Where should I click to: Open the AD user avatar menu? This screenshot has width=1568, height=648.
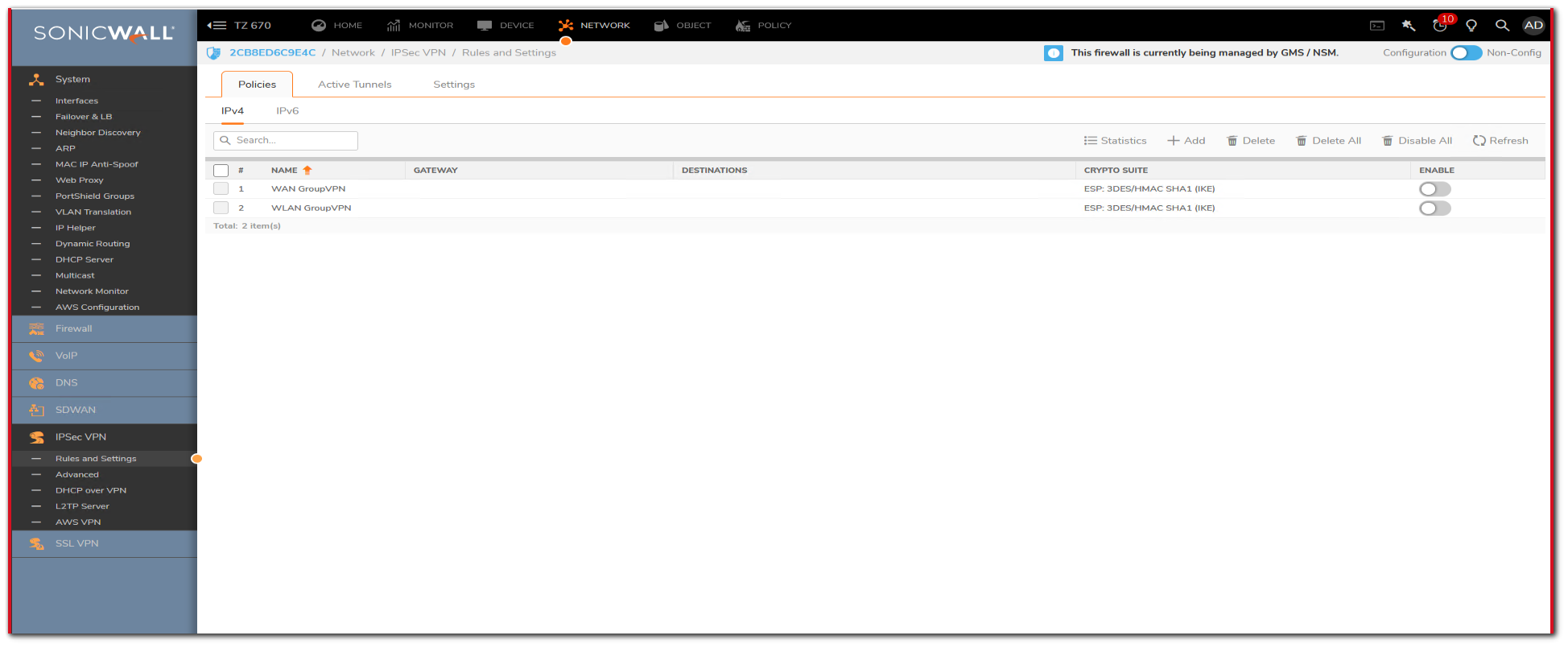tap(1533, 26)
